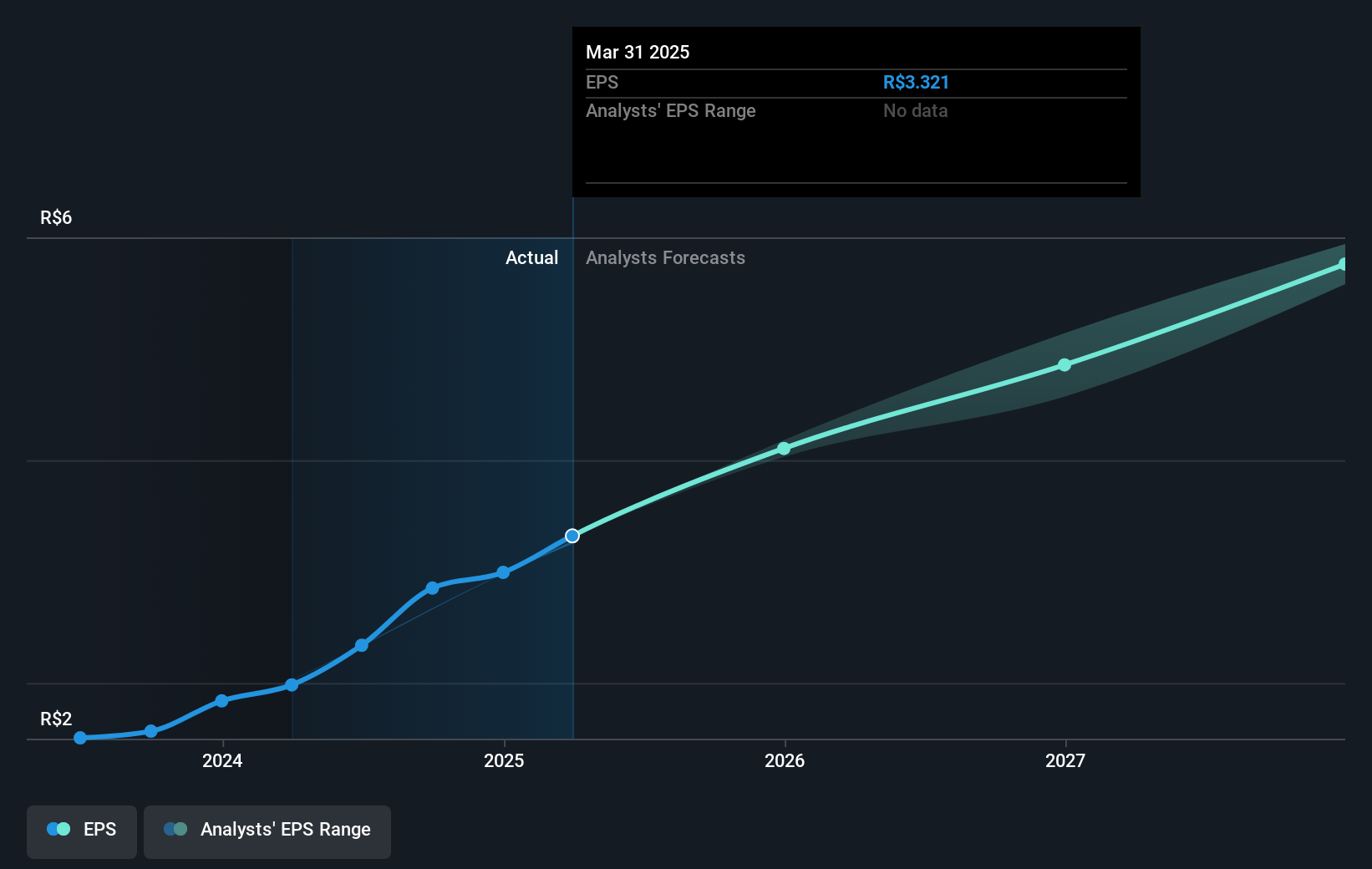
Task: Click the Analysts' EPS Range tooltip row label
Action: click(x=670, y=111)
